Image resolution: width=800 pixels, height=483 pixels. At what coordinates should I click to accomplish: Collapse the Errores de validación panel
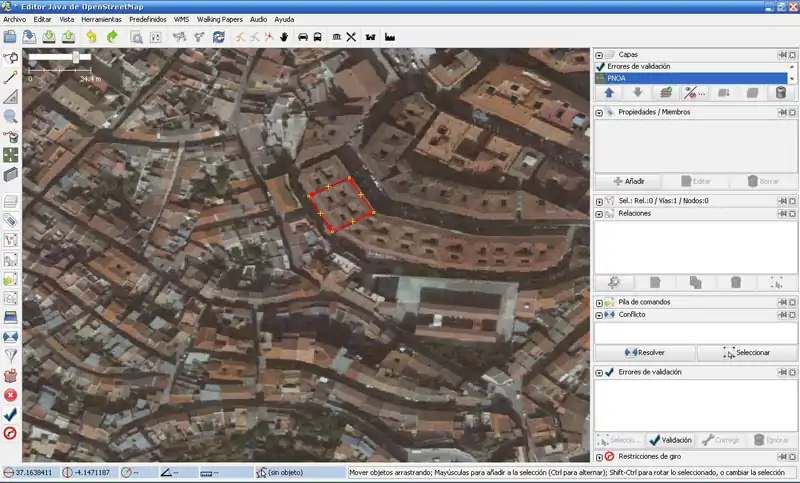click(599, 372)
